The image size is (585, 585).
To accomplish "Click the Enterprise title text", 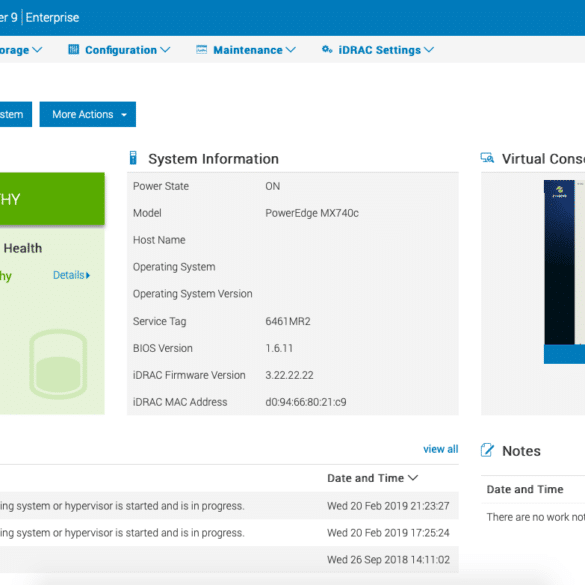I will pyautogui.click(x=52, y=18).
